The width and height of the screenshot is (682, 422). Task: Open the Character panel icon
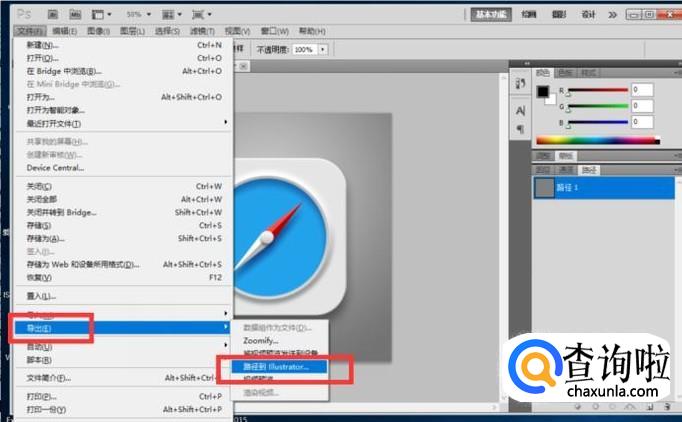(520, 111)
